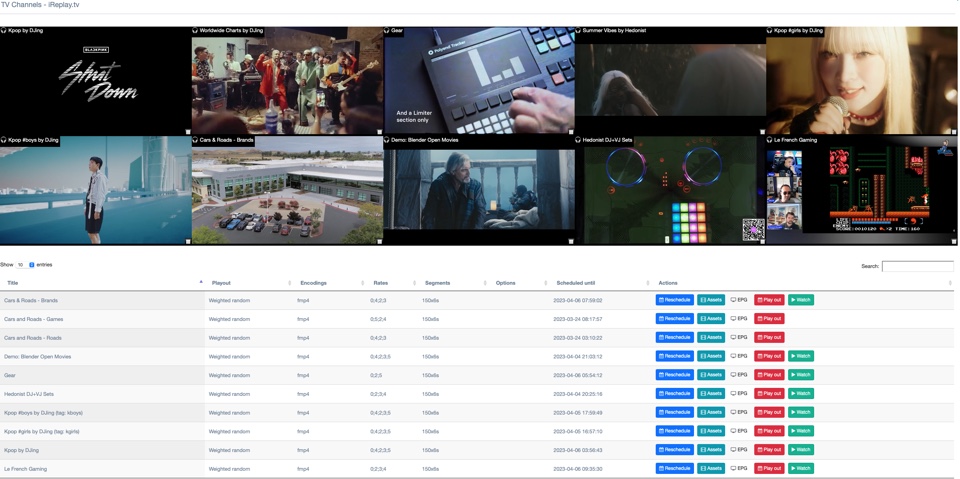The height and width of the screenshot is (479, 960).
Task: Click headphones icon on Hedonist DJ+VJ Sets tile
Action: (579, 140)
